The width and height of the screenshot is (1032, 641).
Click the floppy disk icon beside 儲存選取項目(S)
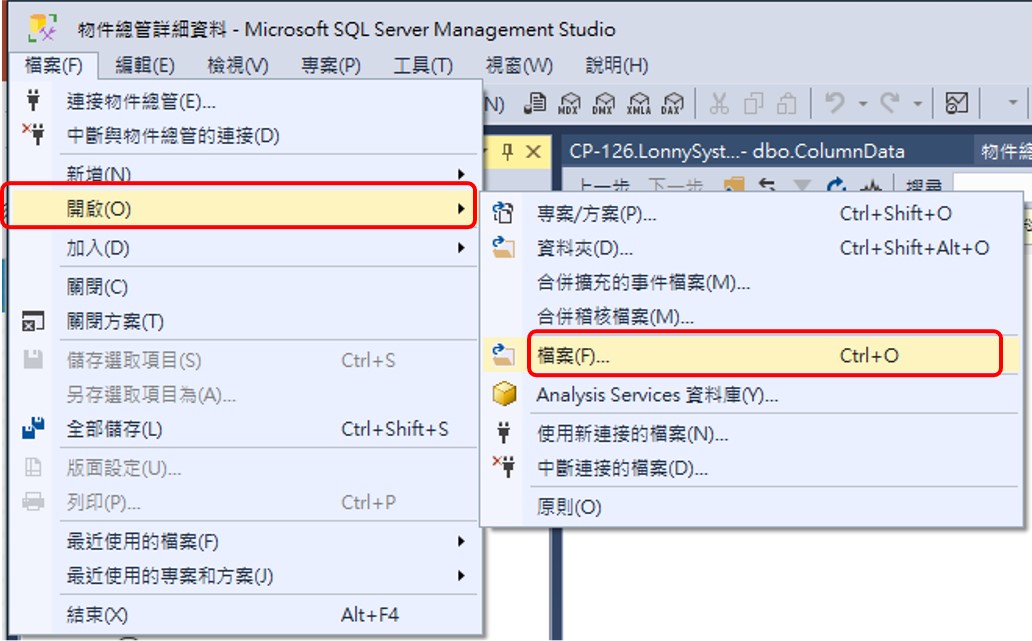(33, 359)
